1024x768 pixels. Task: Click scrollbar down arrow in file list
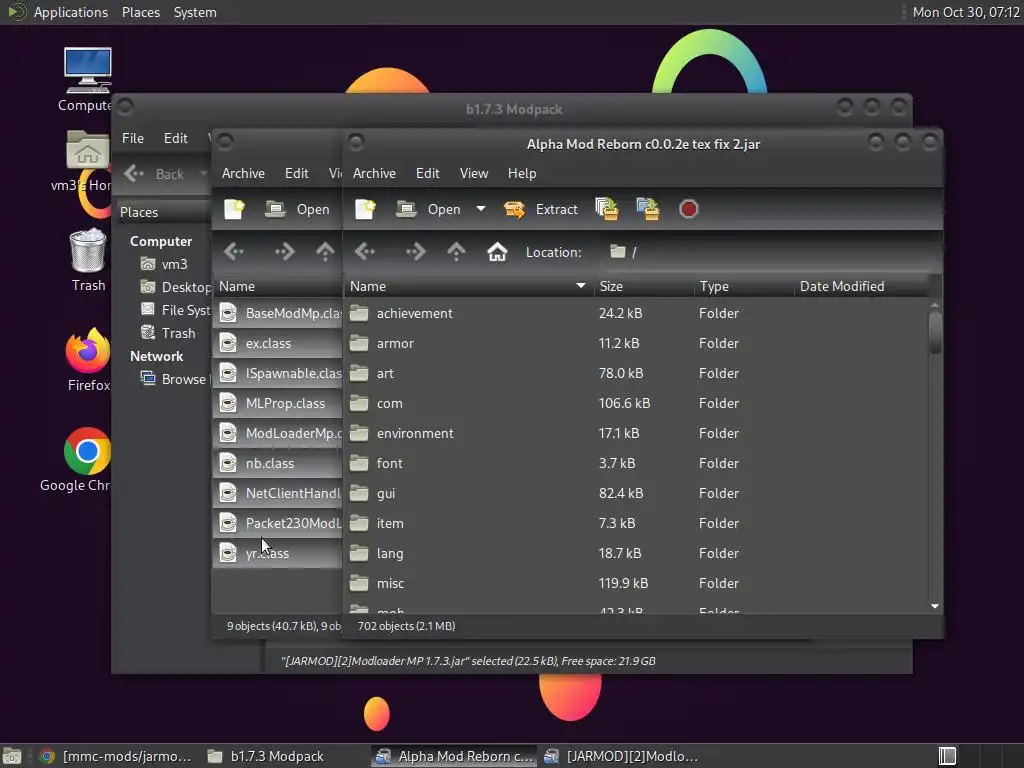[x=935, y=606]
